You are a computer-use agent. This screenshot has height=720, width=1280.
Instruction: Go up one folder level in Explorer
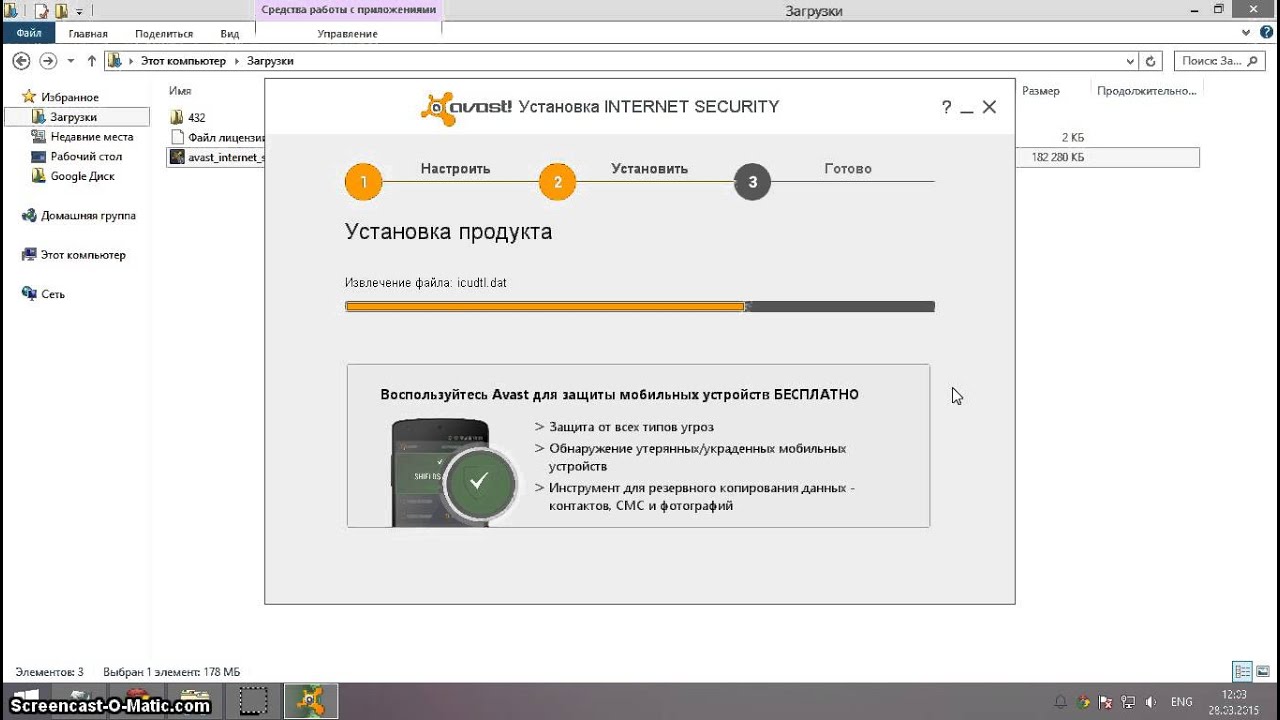[92, 61]
